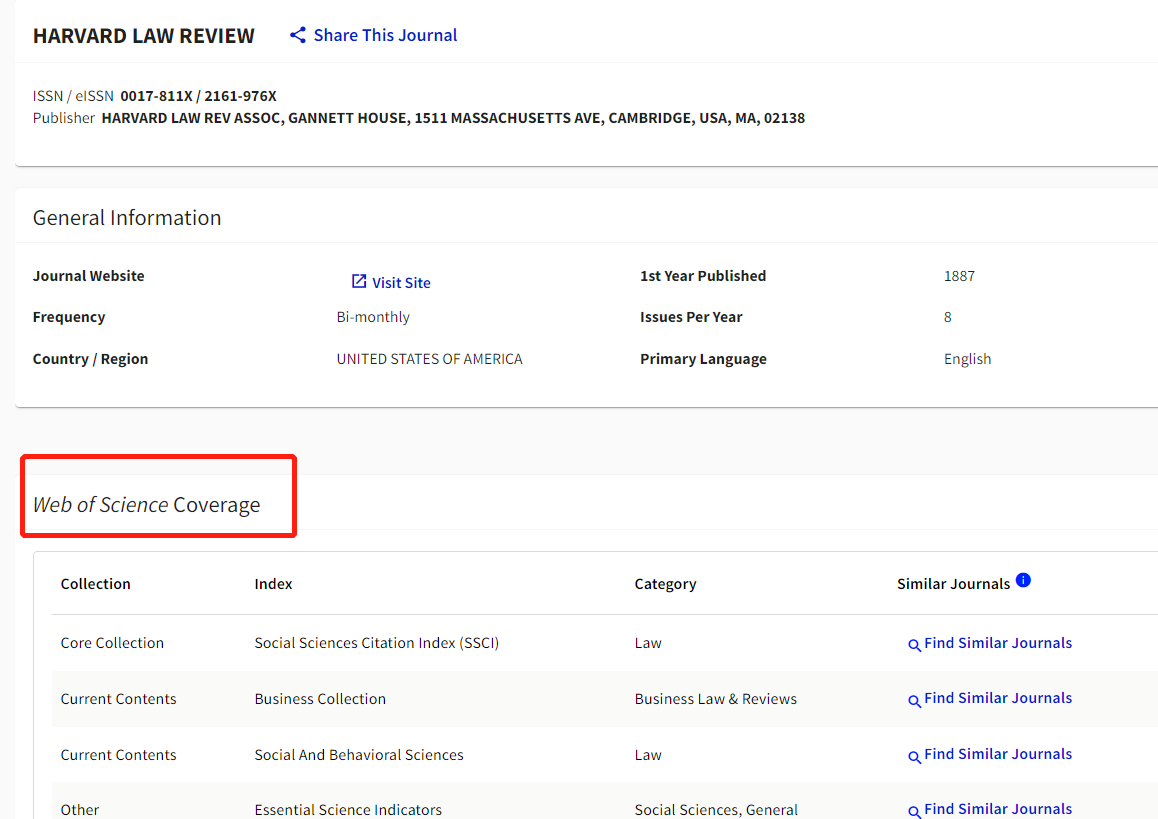1158x819 pixels.
Task: Find similar journals for Social Sciences Citation Index
Action: pyautogui.click(x=998, y=642)
